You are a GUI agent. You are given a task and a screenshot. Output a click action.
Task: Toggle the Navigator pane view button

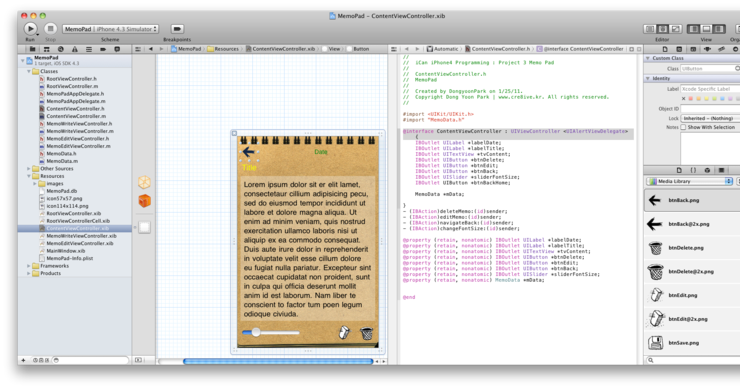click(x=693, y=29)
